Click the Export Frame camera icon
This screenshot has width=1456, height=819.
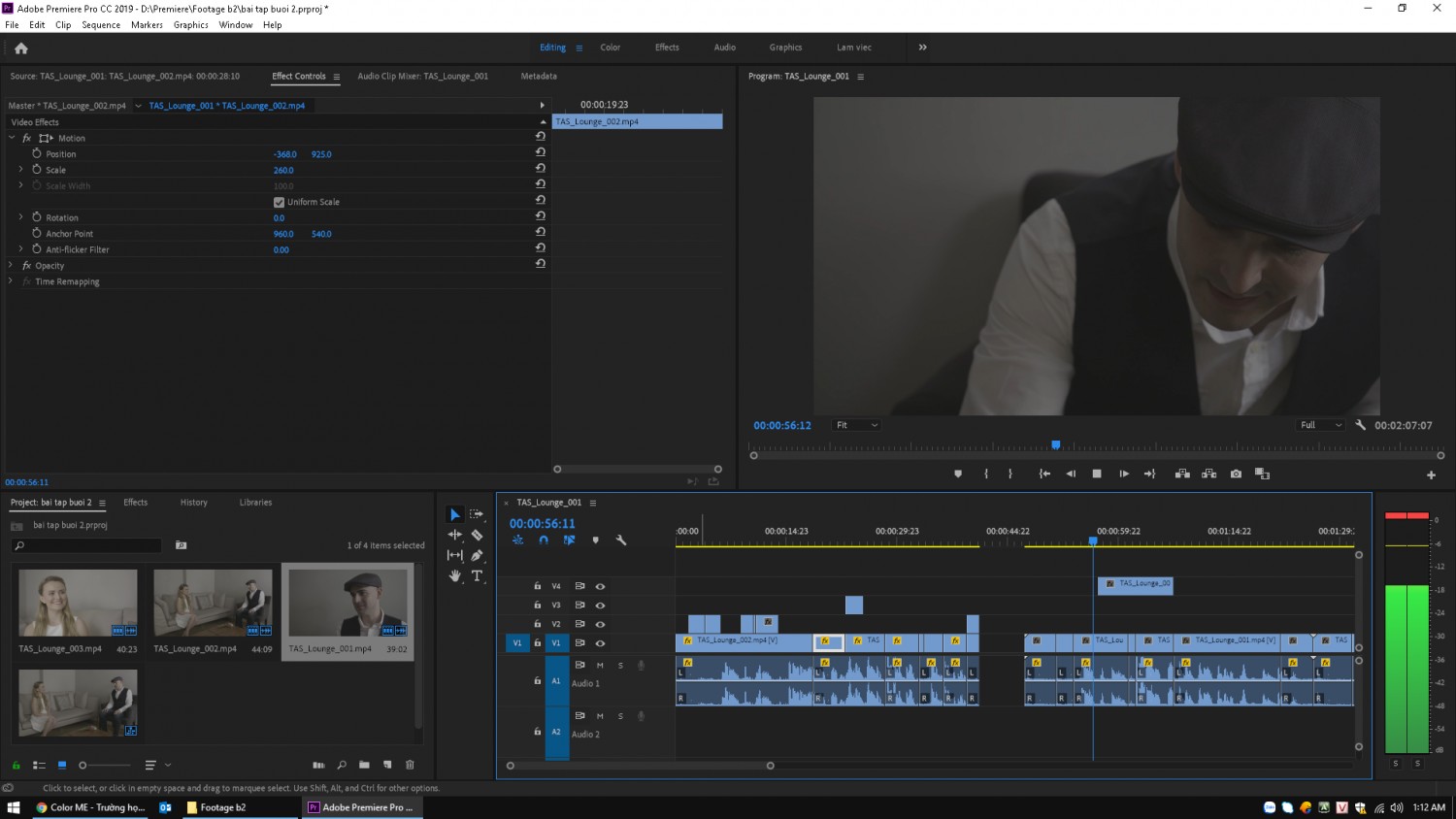(x=1236, y=474)
